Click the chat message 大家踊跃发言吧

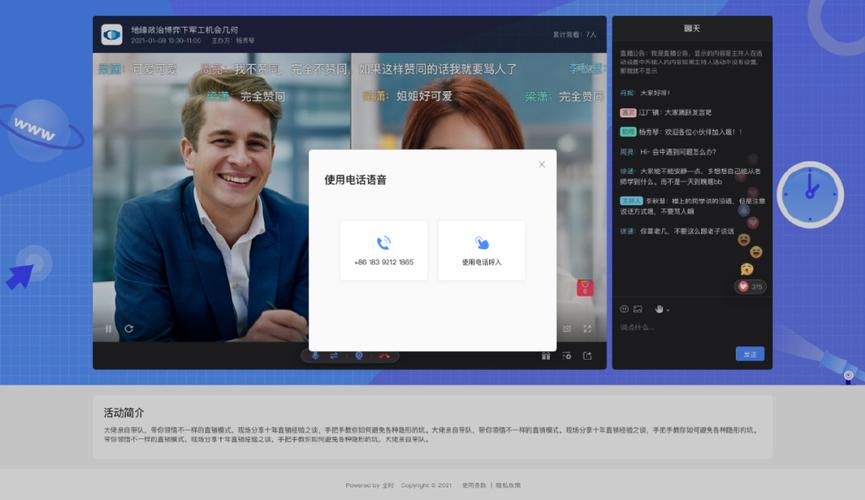click(x=666, y=113)
